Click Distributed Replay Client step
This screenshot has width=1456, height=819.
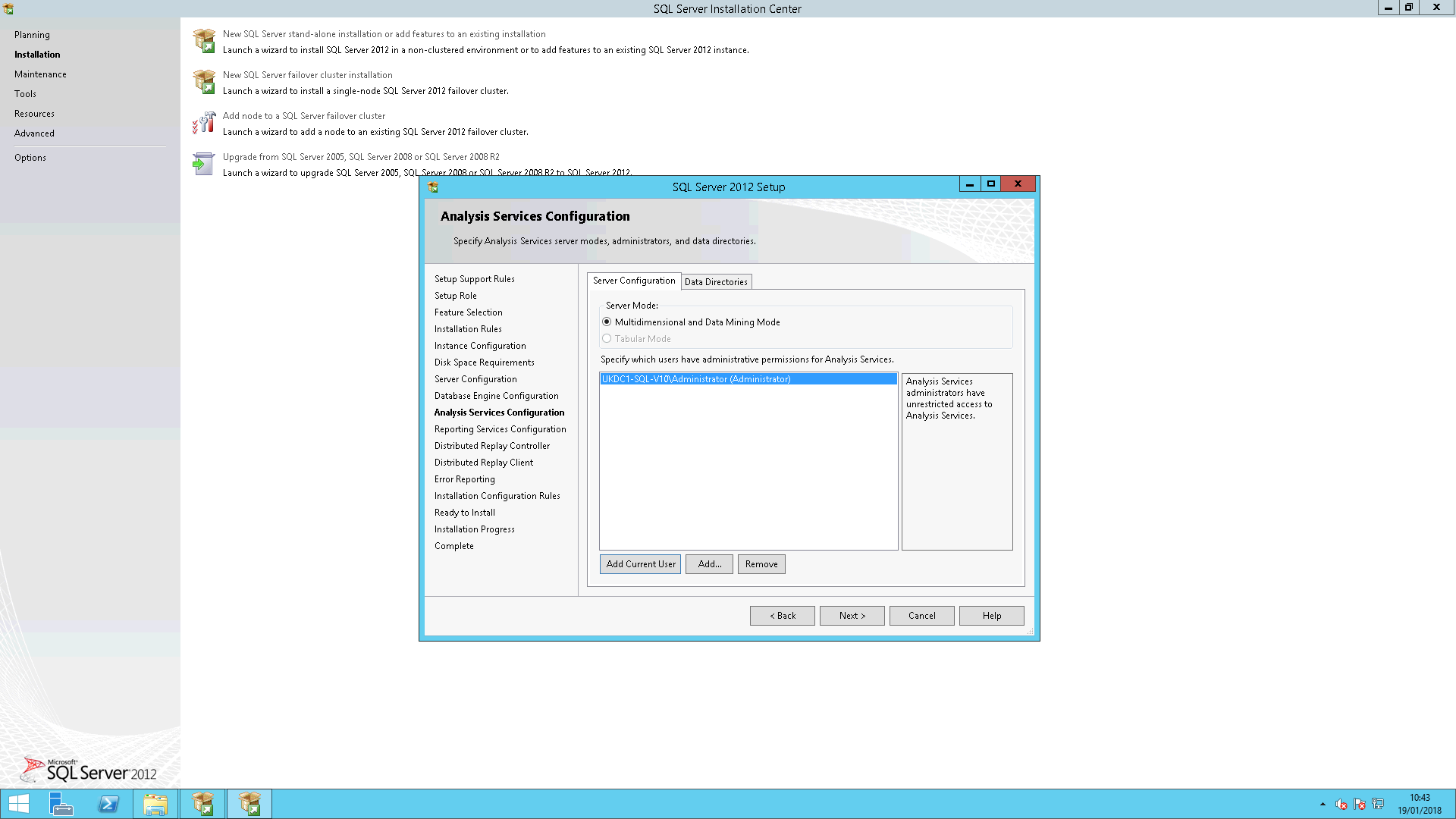(484, 463)
